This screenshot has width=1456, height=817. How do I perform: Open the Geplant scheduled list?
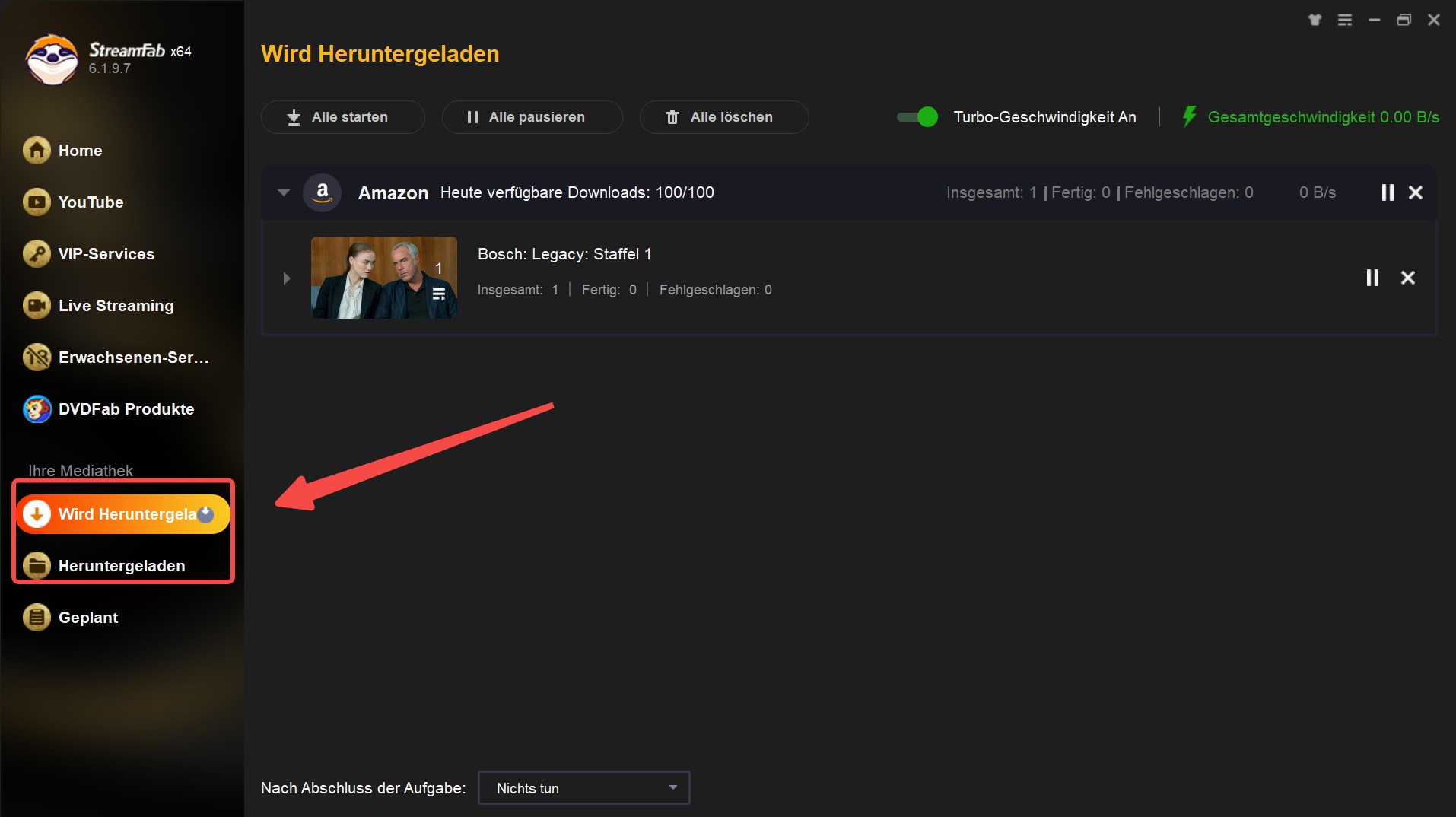(71, 618)
